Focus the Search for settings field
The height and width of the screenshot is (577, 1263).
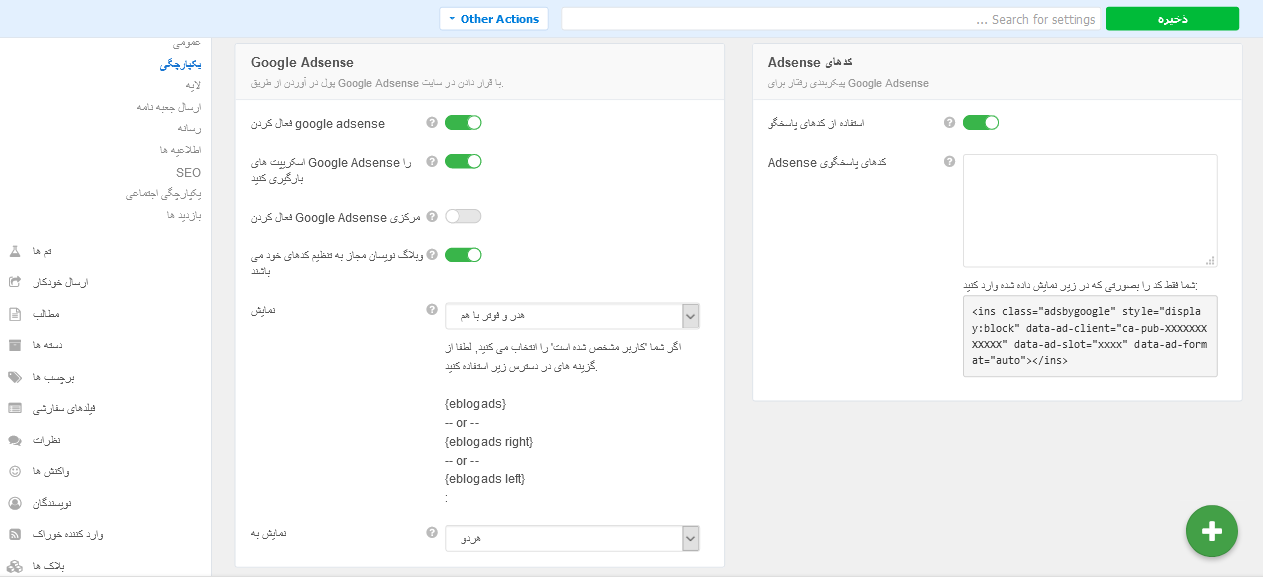831,19
